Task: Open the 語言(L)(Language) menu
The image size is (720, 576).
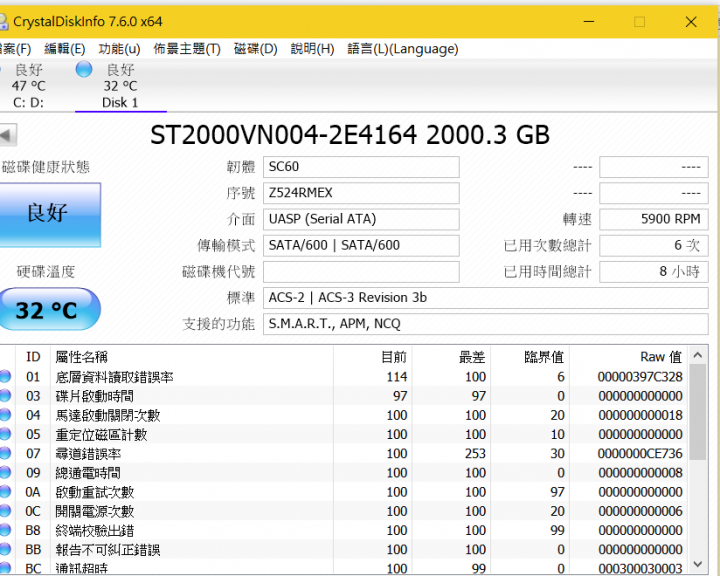Action: [x=403, y=49]
